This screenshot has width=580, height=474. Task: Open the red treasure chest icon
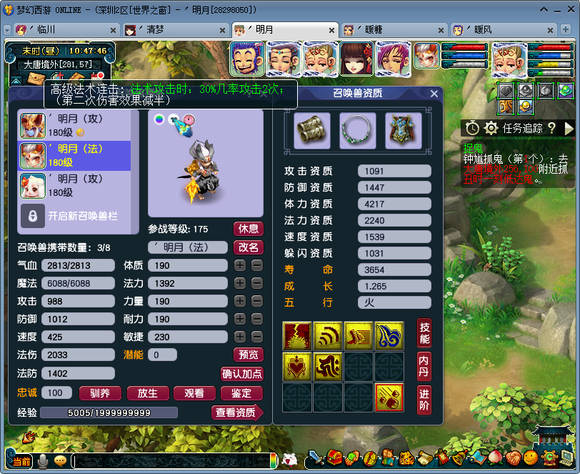click(x=334, y=457)
